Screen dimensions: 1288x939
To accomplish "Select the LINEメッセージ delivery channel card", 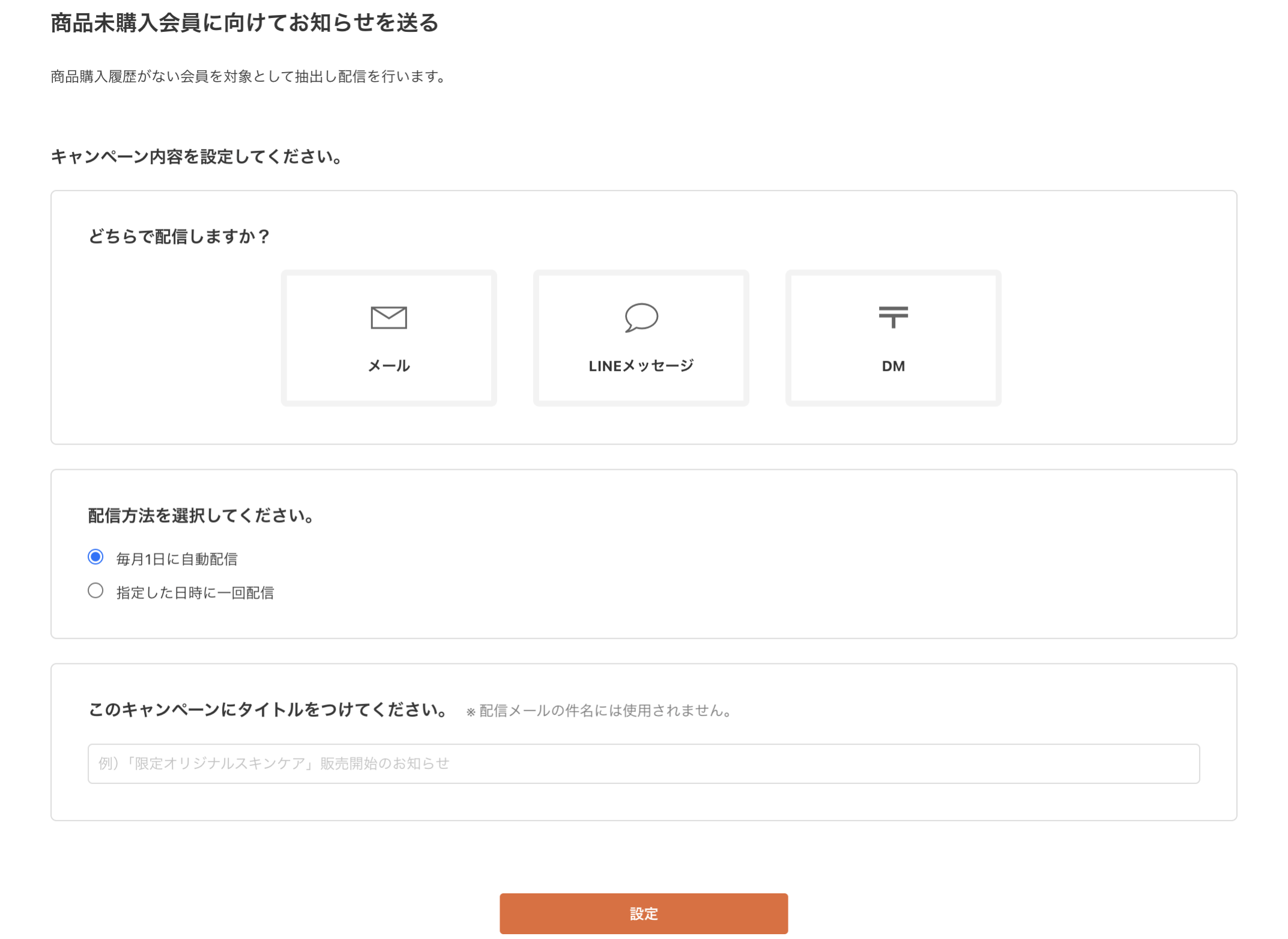I will pos(640,338).
